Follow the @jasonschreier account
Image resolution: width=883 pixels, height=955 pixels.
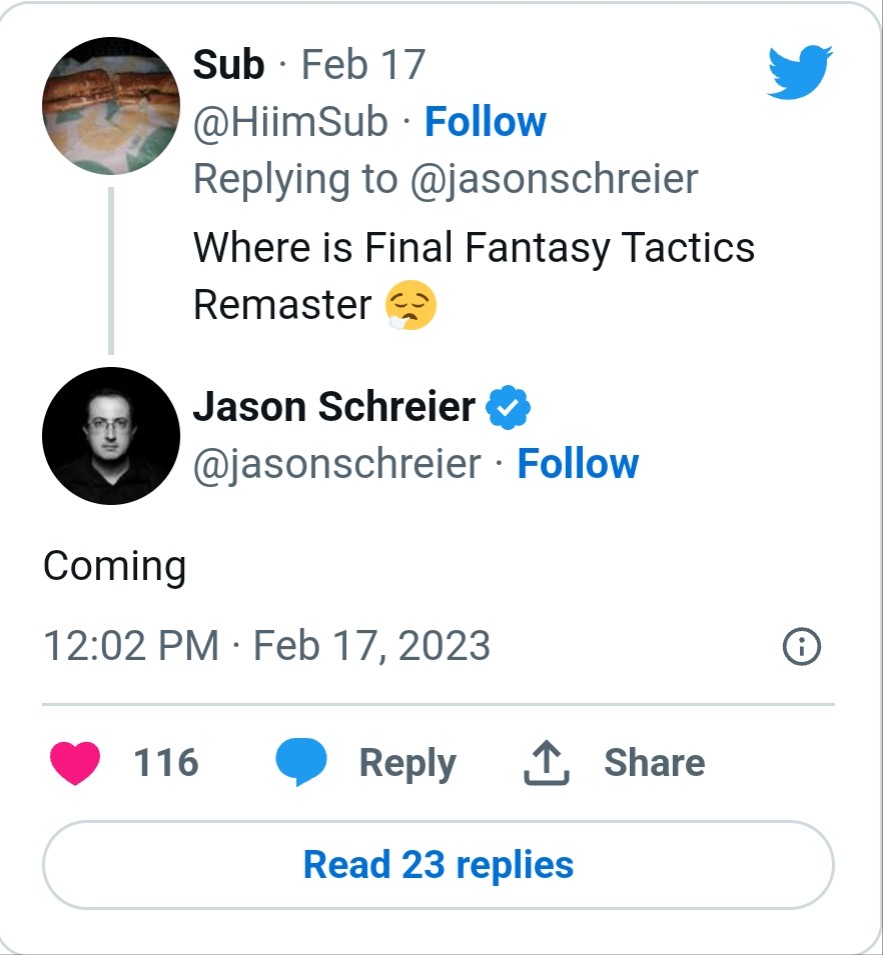(578, 463)
